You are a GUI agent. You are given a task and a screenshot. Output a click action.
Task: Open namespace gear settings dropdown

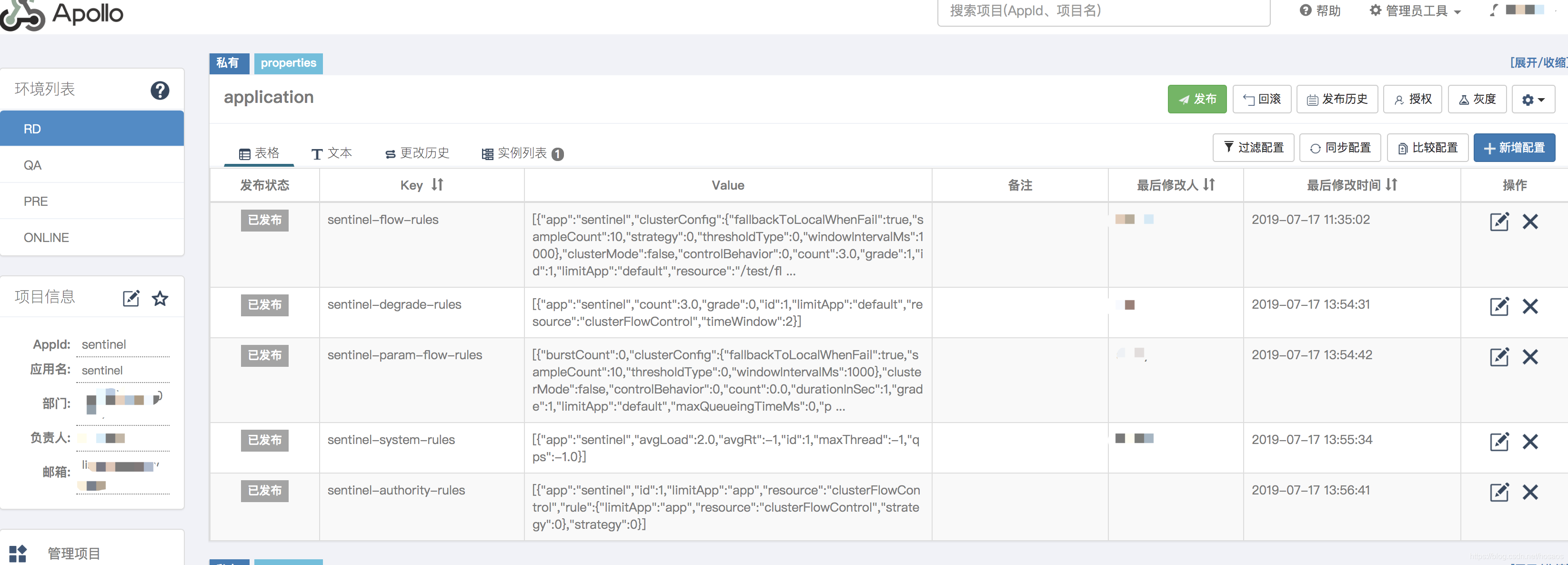1533,99
